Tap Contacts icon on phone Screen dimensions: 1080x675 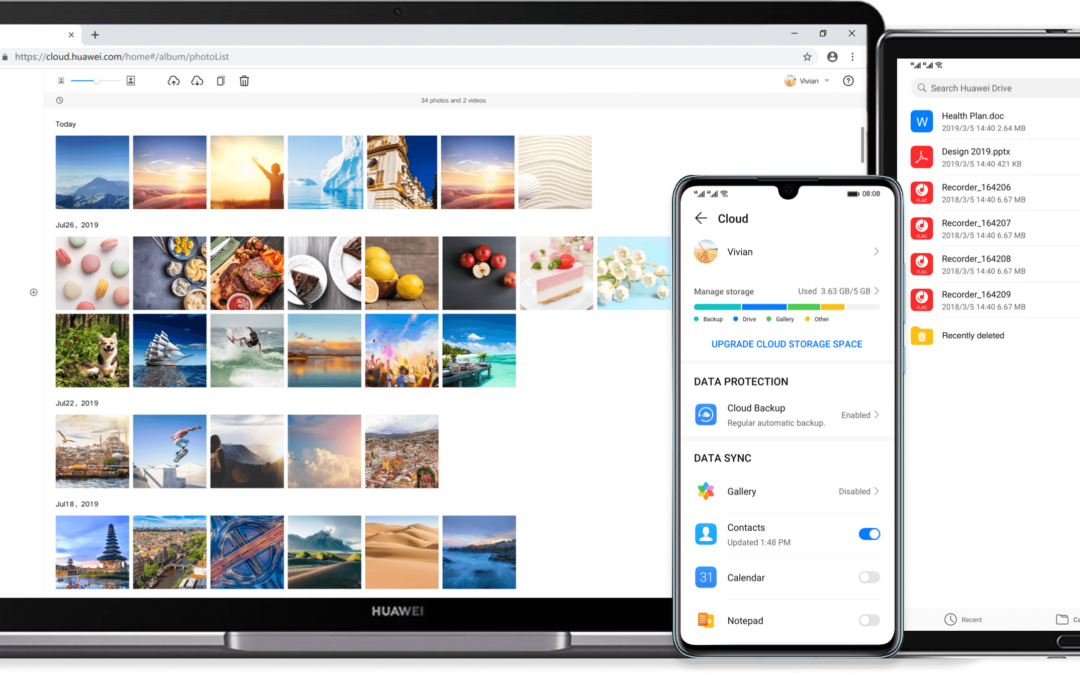pos(705,534)
